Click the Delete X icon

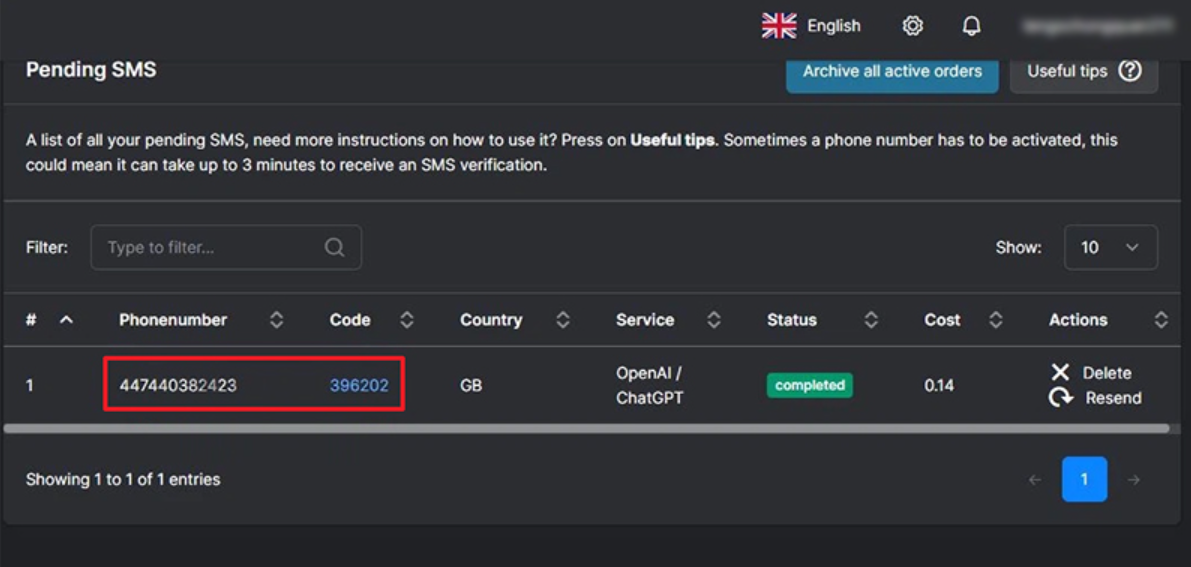[x=1060, y=372]
